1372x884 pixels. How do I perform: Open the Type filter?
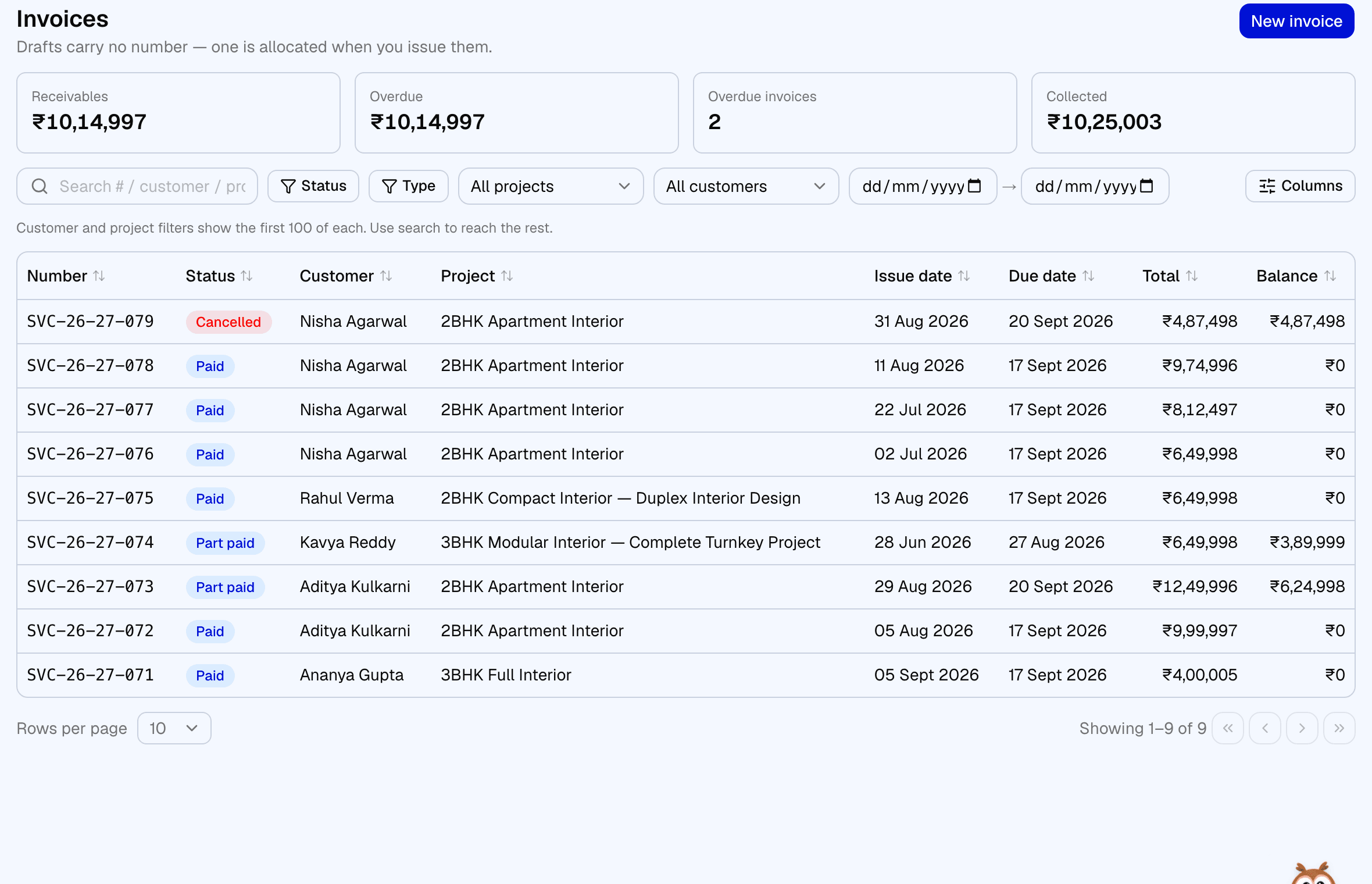point(409,186)
